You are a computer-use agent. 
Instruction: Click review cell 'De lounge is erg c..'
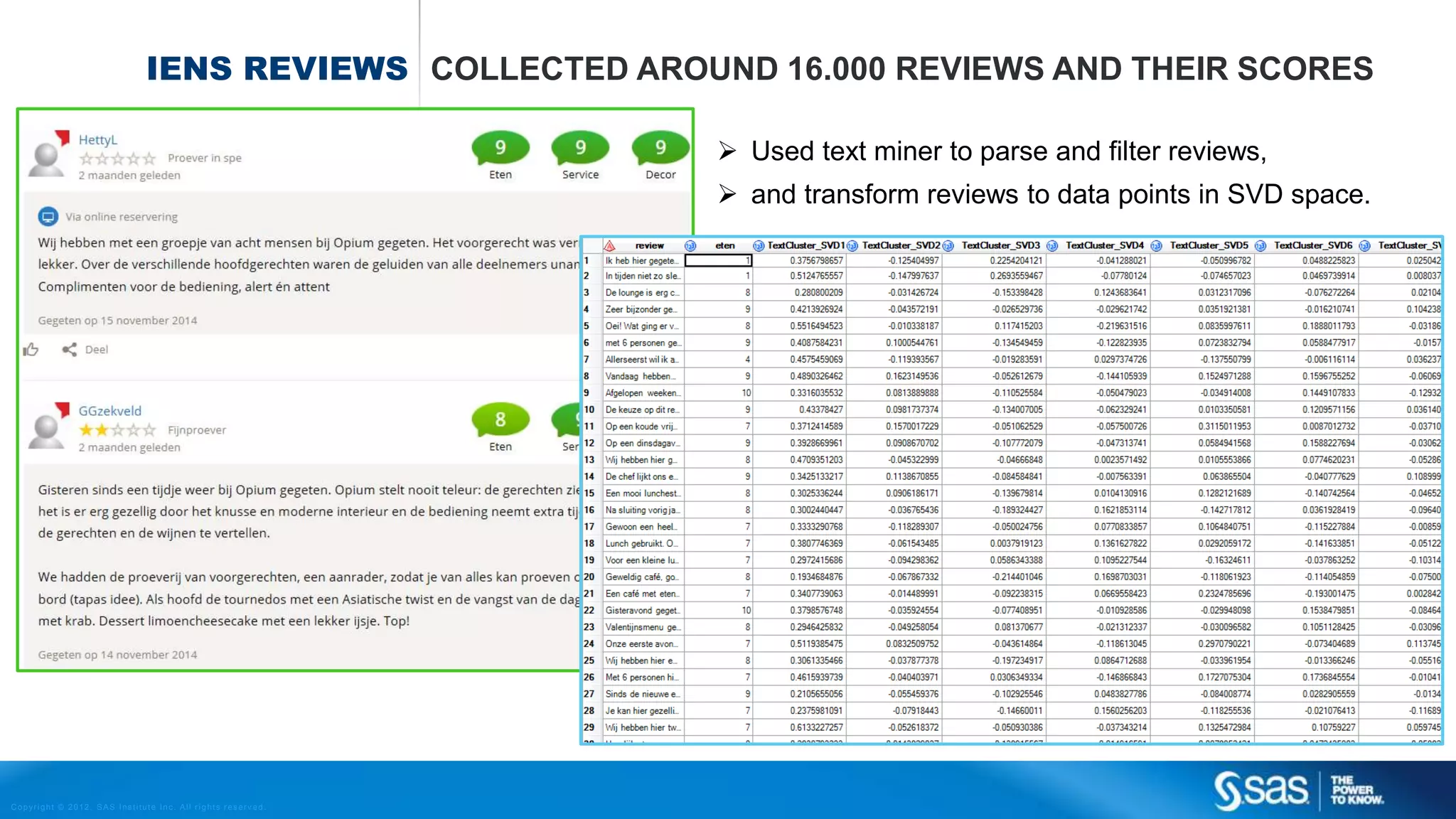(x=643, y=292)
